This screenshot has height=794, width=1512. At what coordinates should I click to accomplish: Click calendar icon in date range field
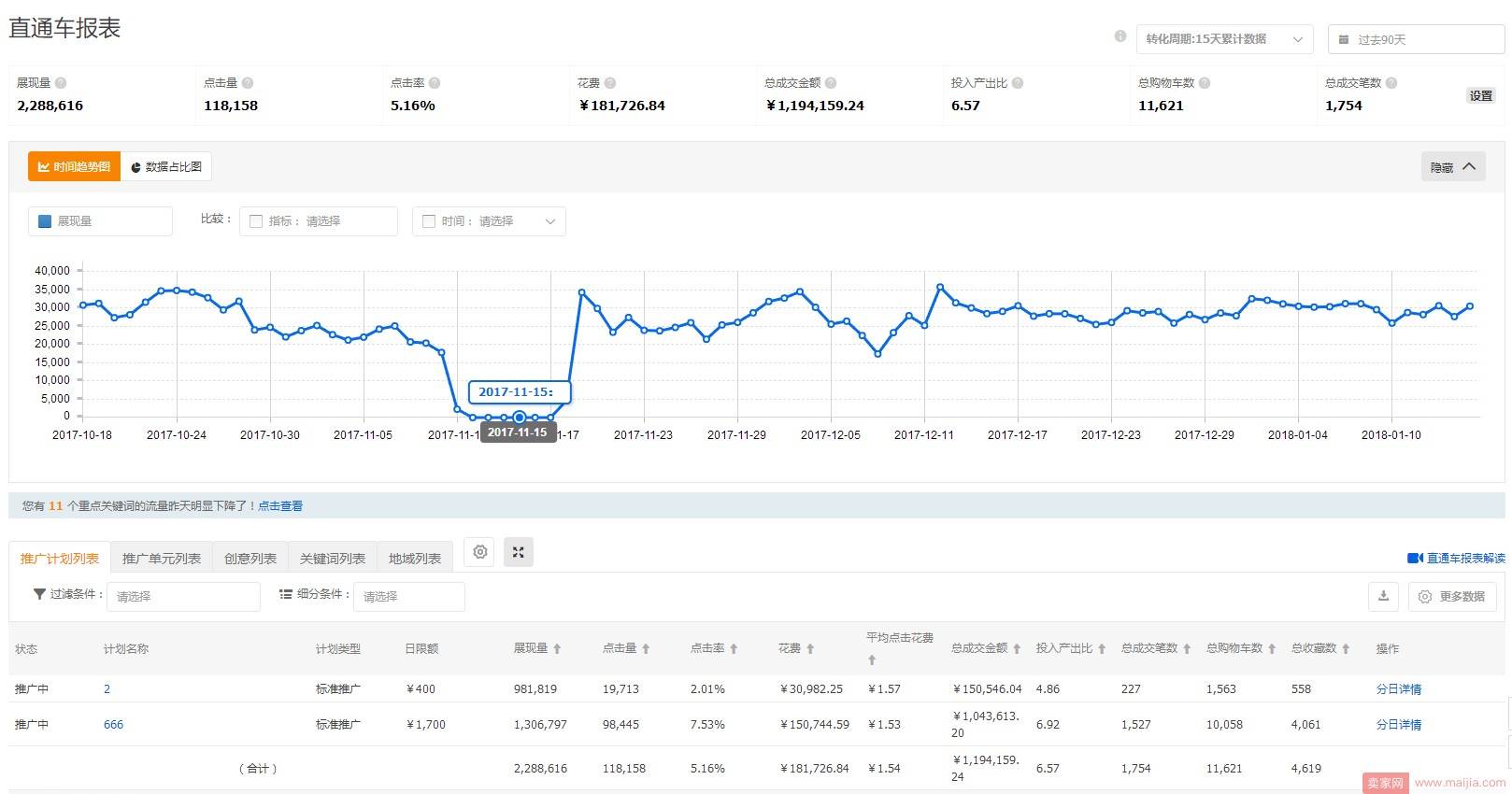[x=1344, y=39]
